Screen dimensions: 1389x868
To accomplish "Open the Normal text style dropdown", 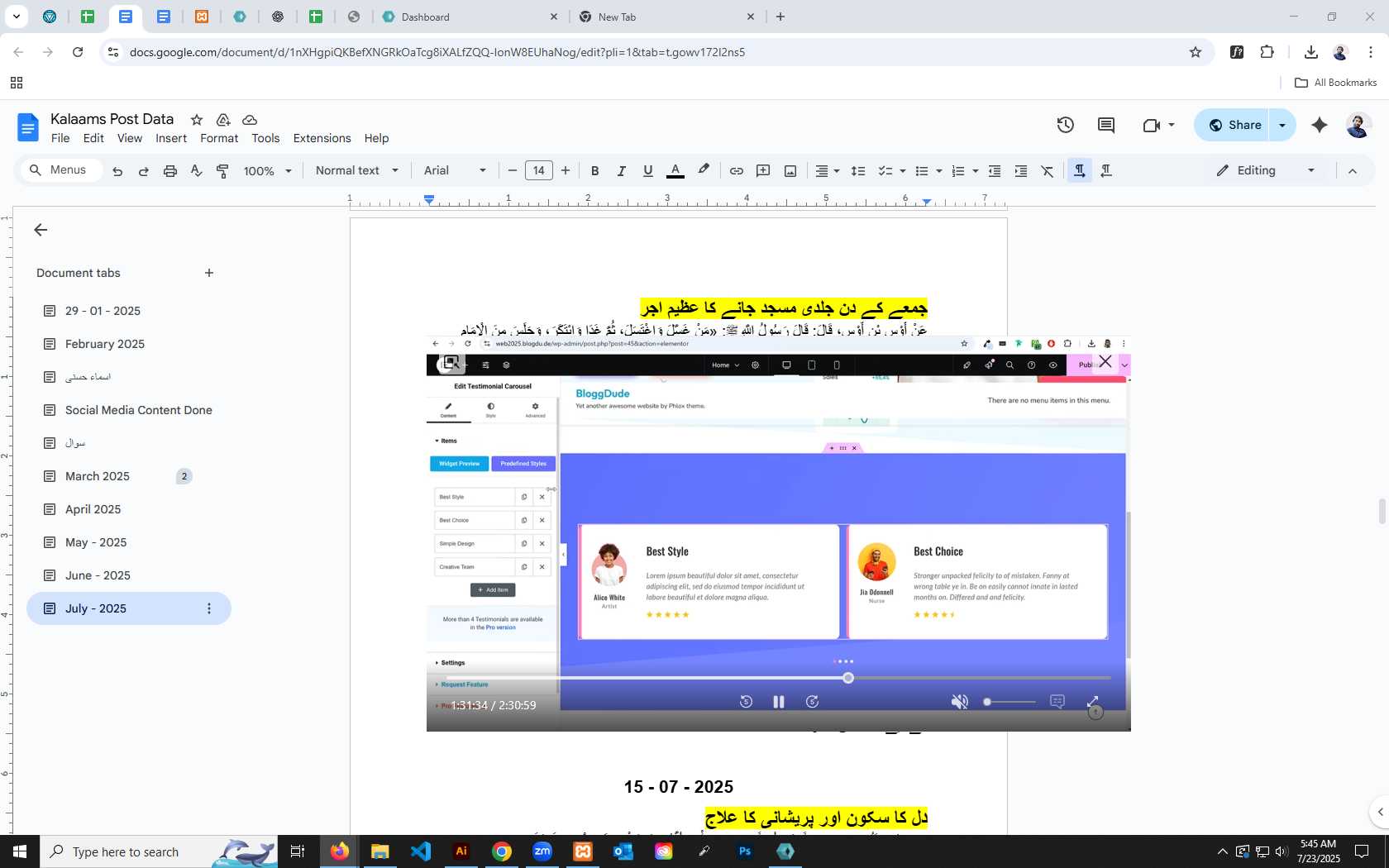I will [x=357, y=171].
